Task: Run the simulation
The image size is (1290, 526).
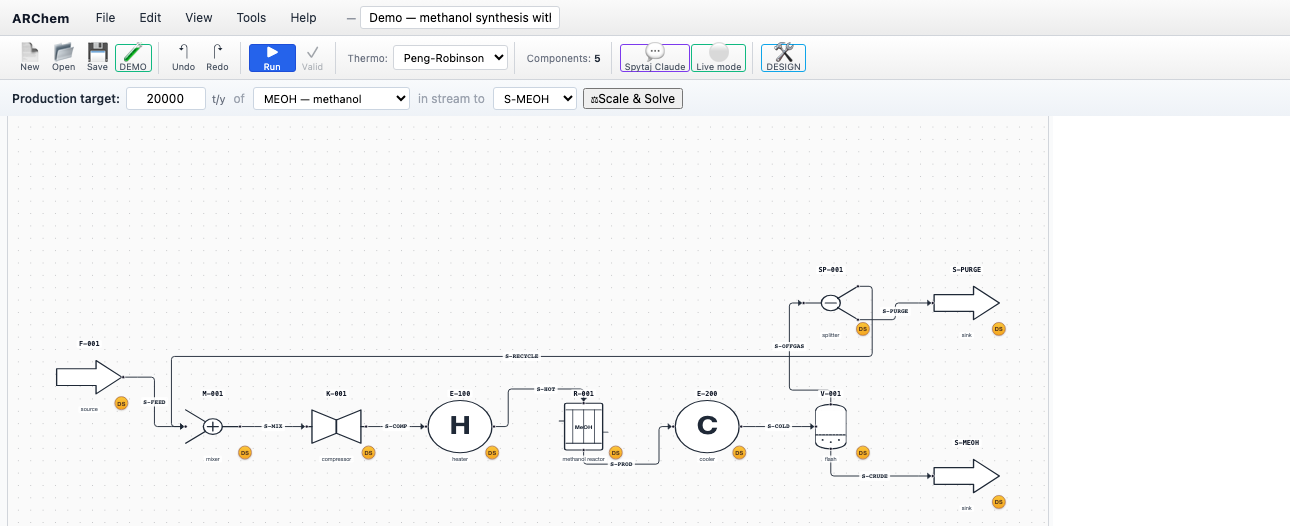Action: click(x=272, y=58)
